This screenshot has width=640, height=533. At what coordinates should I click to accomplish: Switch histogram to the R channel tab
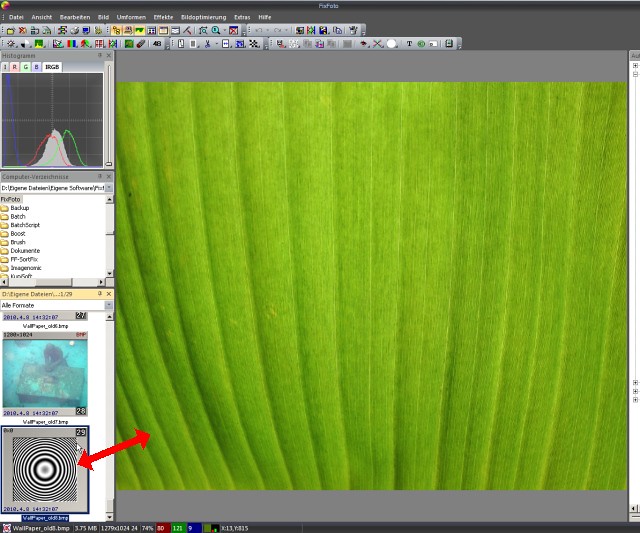click(x=15, y=67)
